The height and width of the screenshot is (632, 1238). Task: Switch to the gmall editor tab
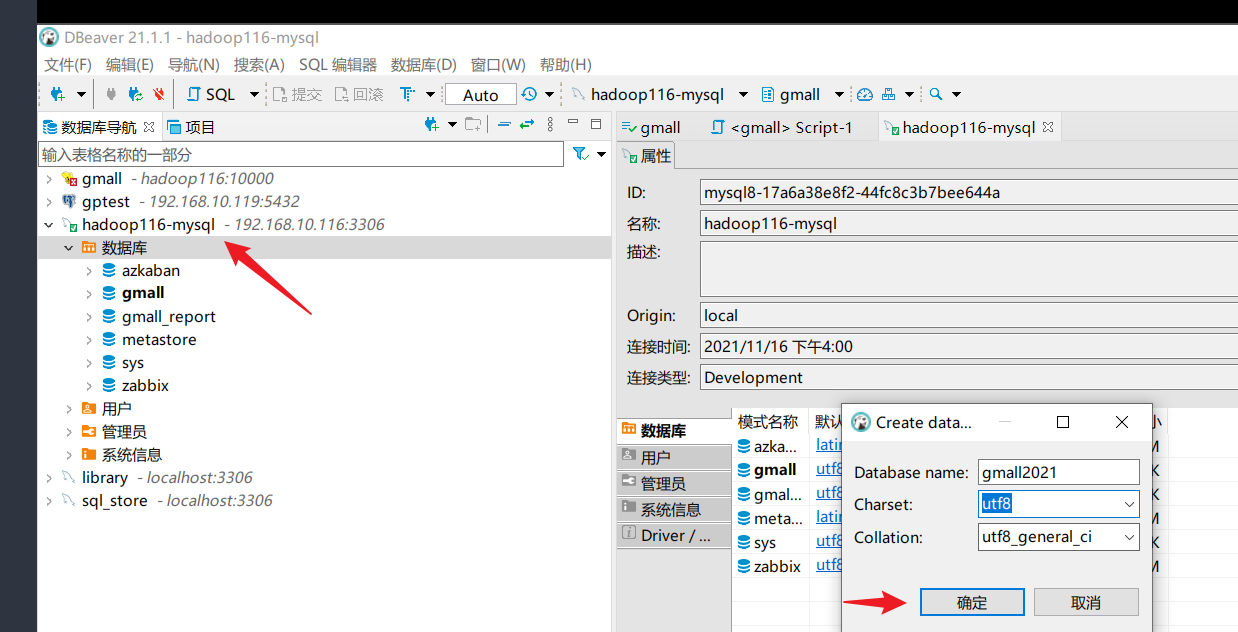coord(651,127)
